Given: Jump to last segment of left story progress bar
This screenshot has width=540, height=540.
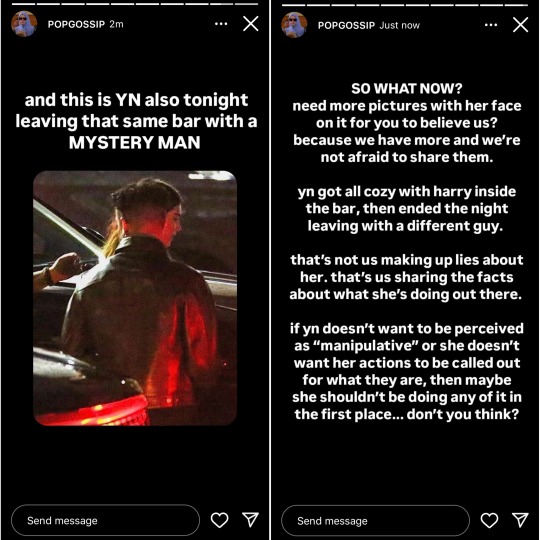Looking at the screenshot, I should click(x=246, y=4).
